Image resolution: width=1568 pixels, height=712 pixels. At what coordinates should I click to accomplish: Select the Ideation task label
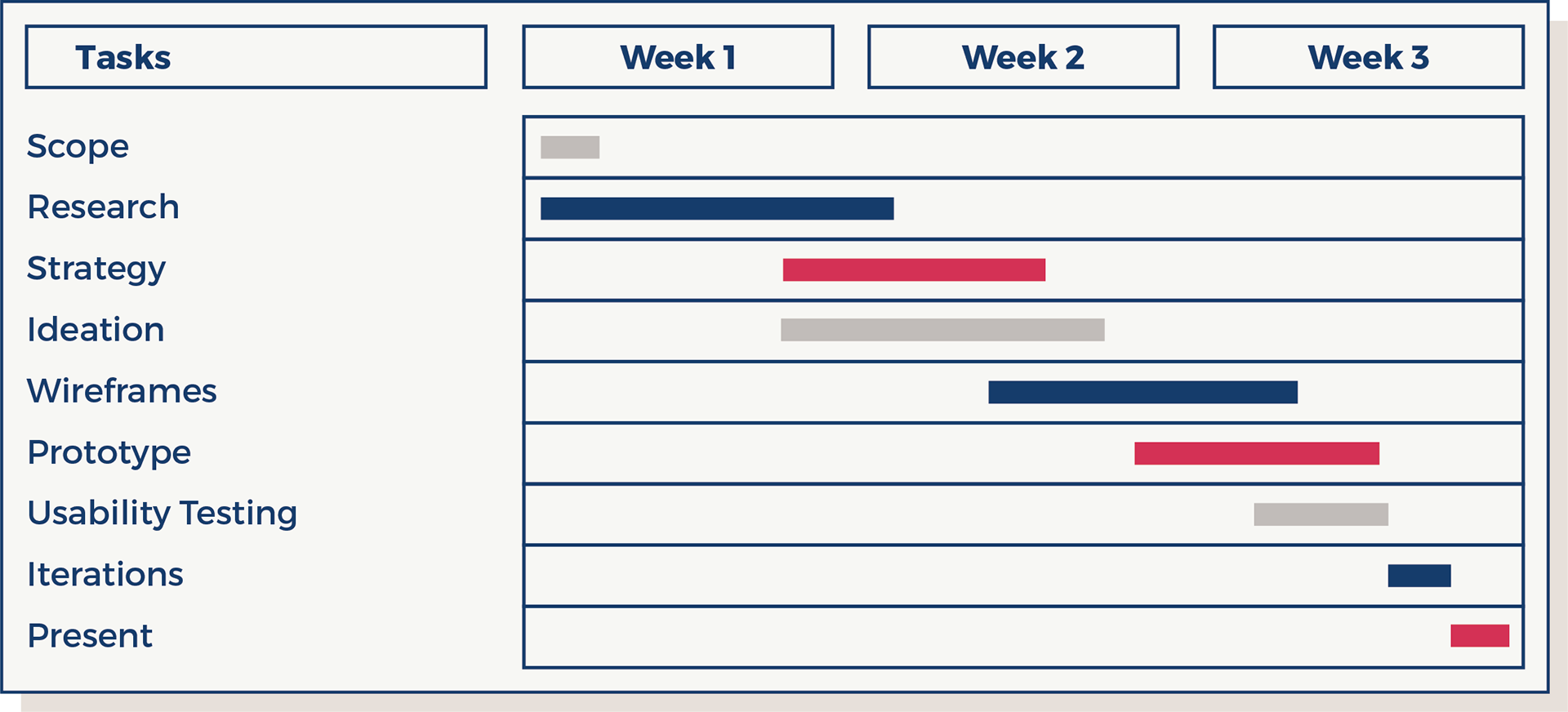[96, 330]
